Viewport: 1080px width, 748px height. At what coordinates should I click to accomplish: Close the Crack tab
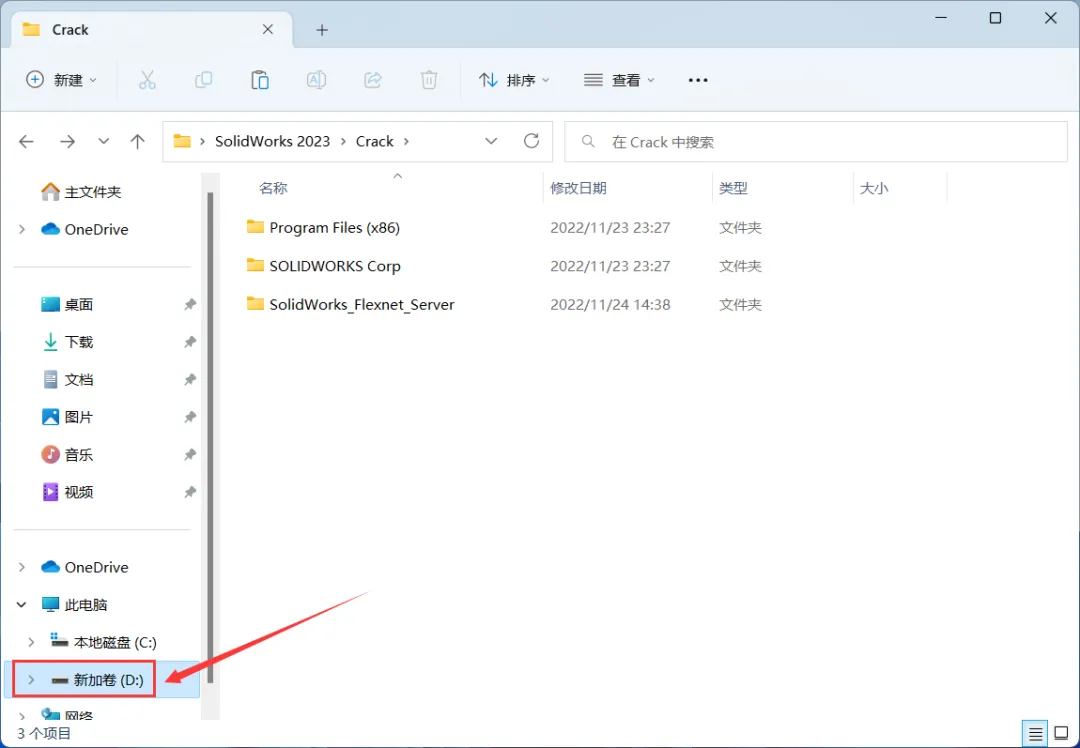click(268, 30)
